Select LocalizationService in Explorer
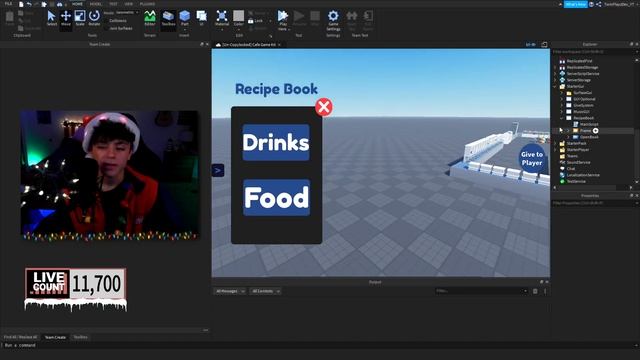640x360 pixels. point(583,175)
